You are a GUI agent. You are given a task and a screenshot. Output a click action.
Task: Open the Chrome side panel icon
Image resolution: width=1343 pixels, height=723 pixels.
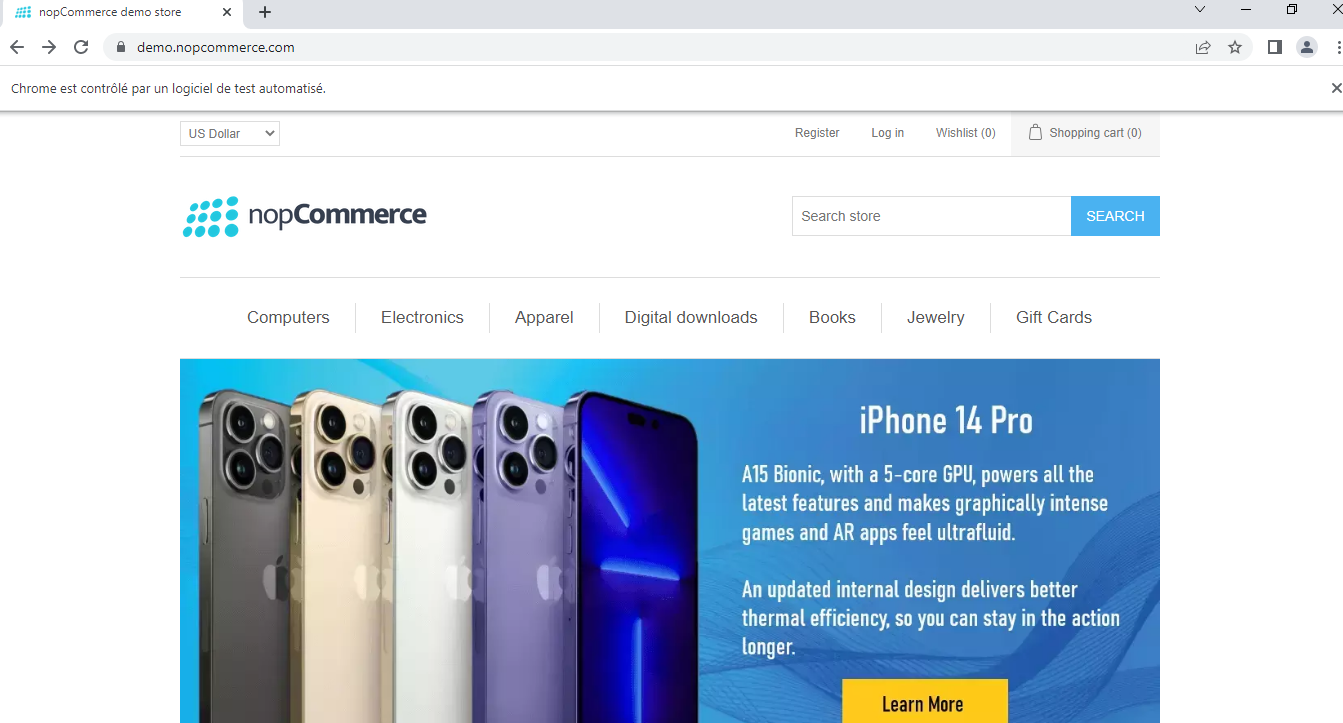(x=1275, y=47)
